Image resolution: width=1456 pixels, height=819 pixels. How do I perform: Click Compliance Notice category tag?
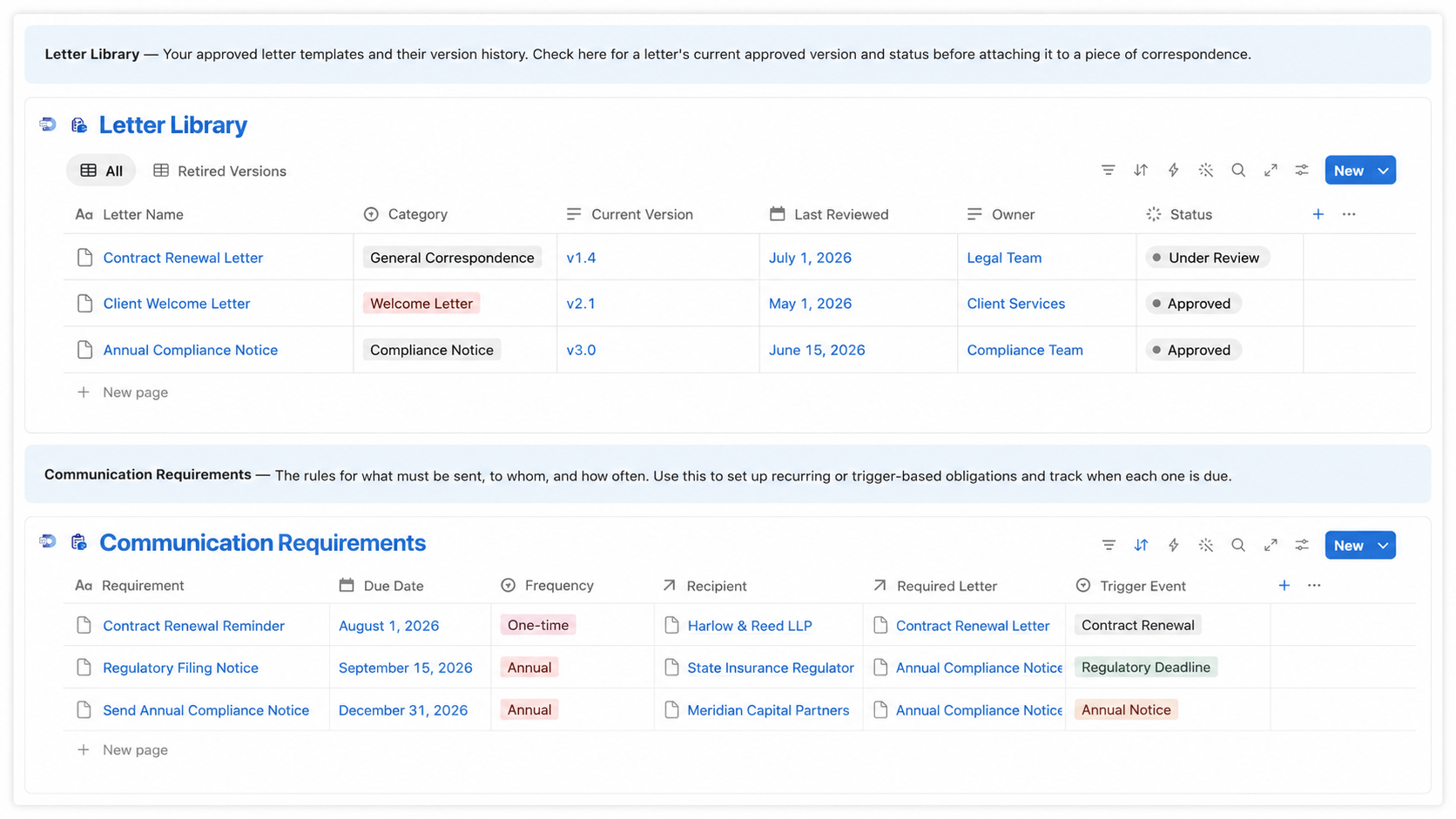pos(432,350)
